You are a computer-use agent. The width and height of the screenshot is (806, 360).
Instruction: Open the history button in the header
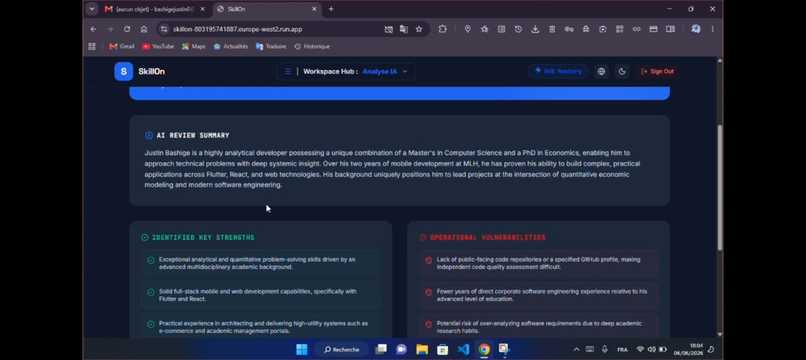(x=558, y=71)
